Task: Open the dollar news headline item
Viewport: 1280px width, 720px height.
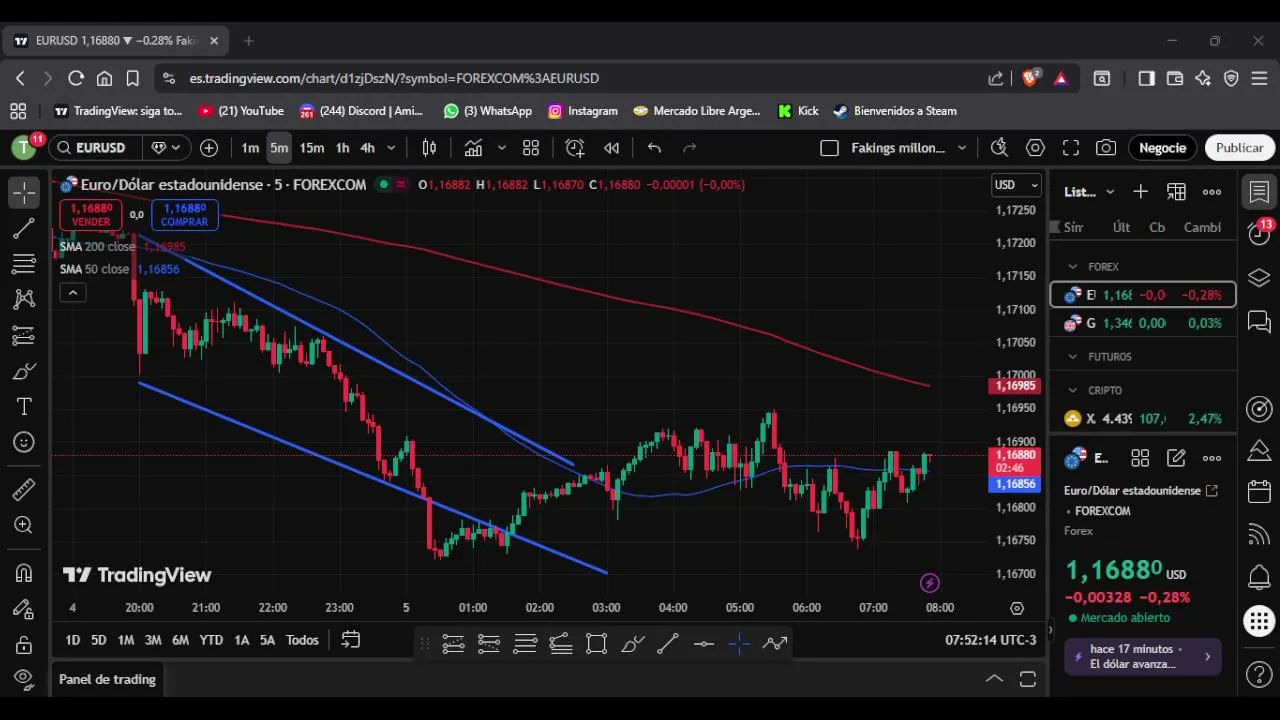Action: click(x=1142, y=657)
